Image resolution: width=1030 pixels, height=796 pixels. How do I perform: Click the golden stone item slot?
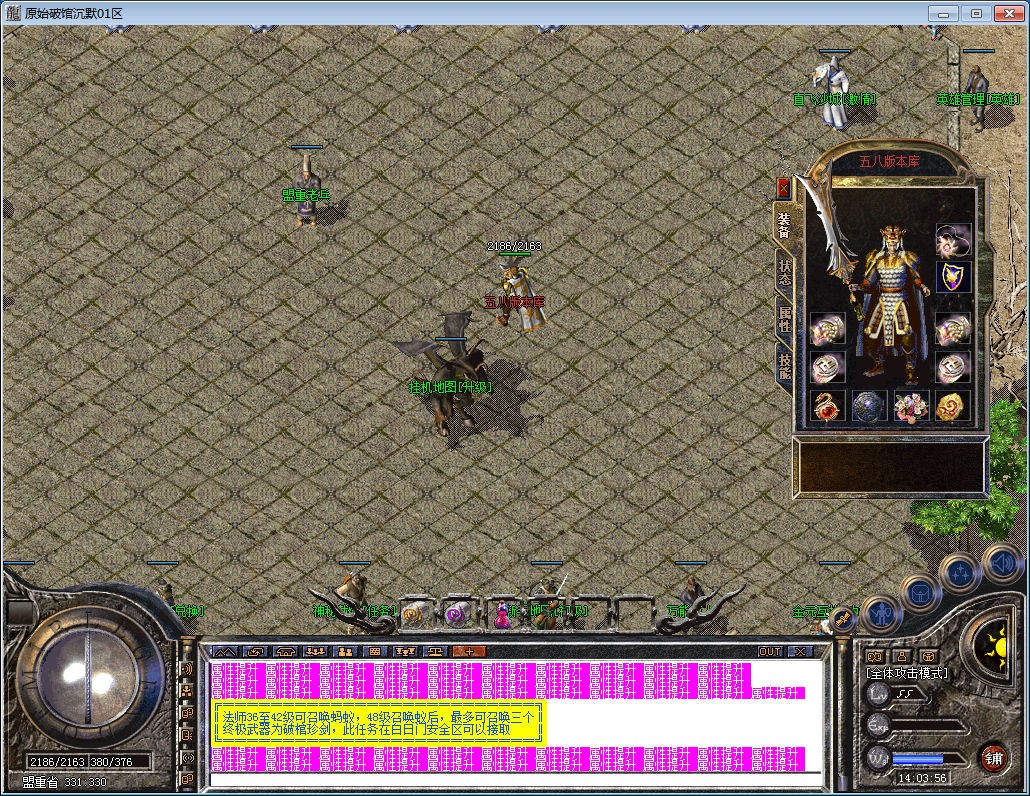click(x=953, y=407)
